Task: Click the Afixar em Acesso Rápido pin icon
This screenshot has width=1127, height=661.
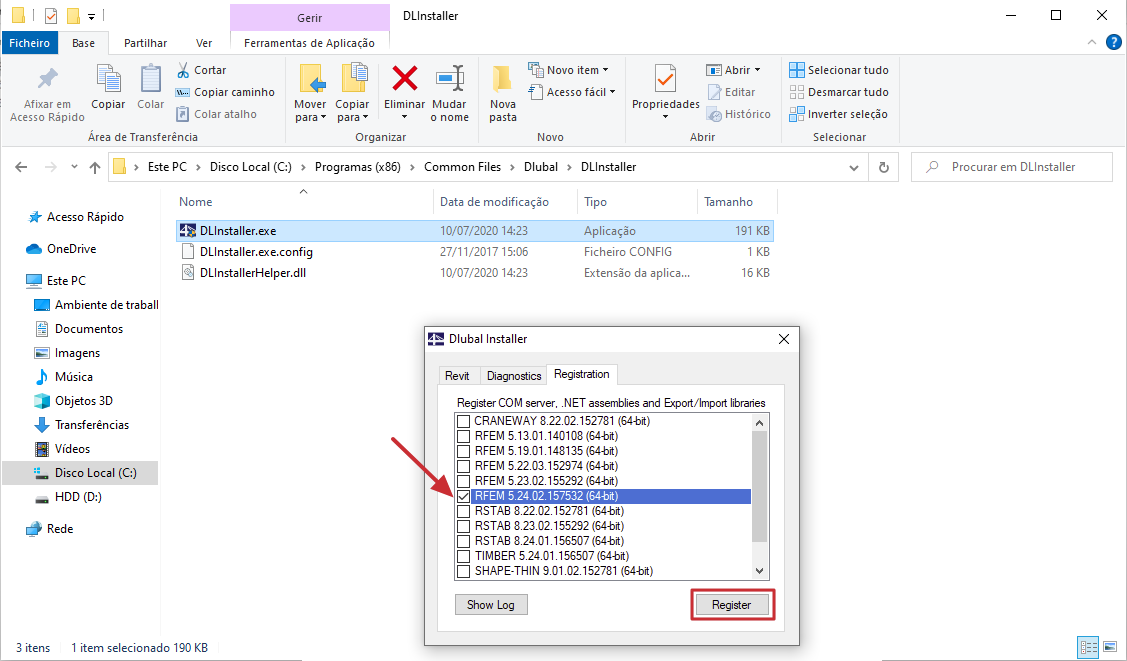Action: point(47,79)
